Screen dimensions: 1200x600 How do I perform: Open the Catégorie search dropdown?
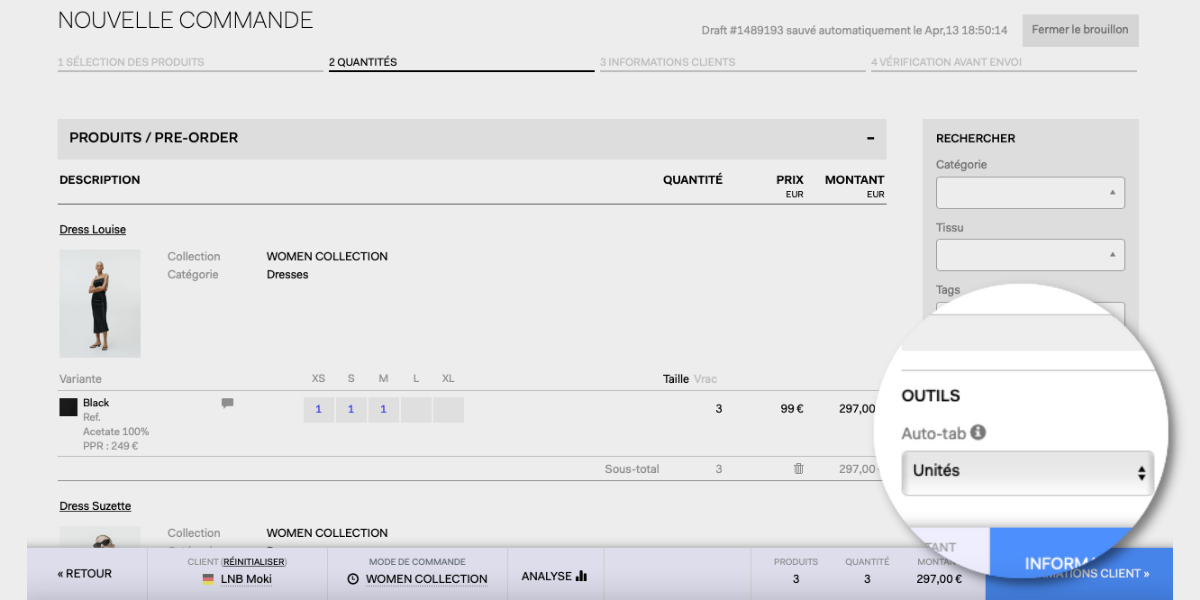coord(1030,193)
